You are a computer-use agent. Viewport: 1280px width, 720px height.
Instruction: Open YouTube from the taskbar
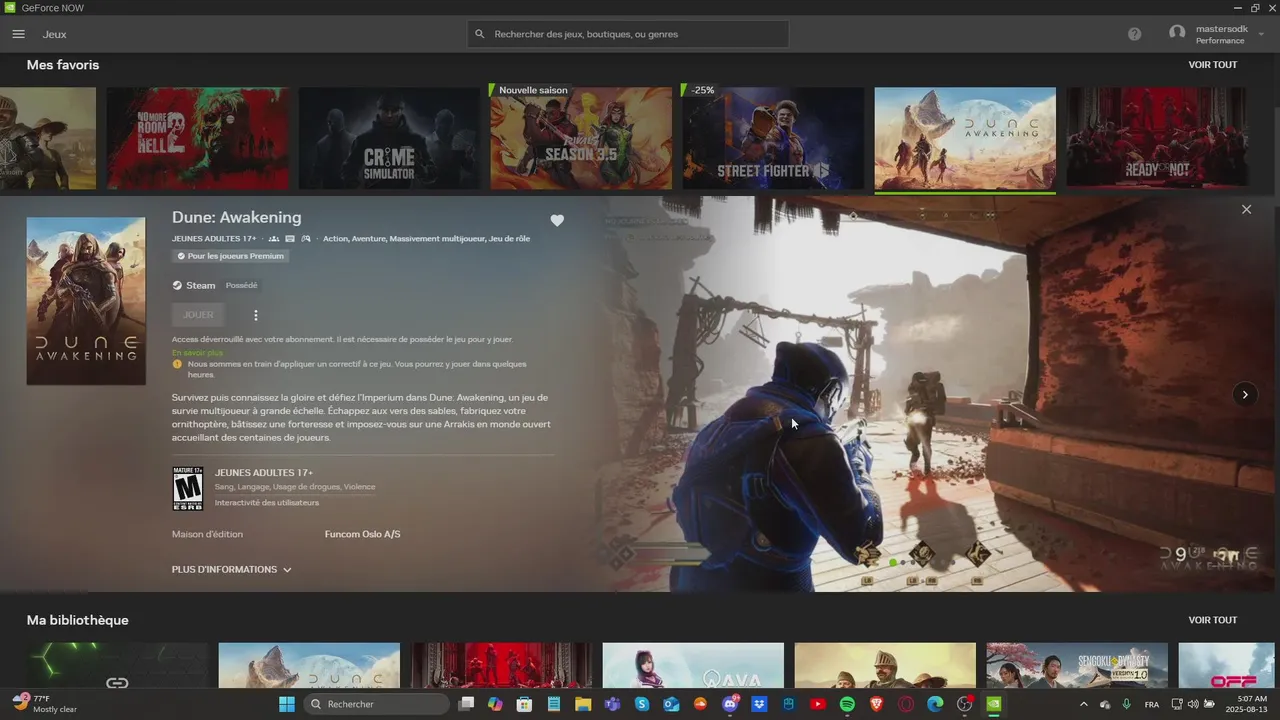tap(818, 704)
